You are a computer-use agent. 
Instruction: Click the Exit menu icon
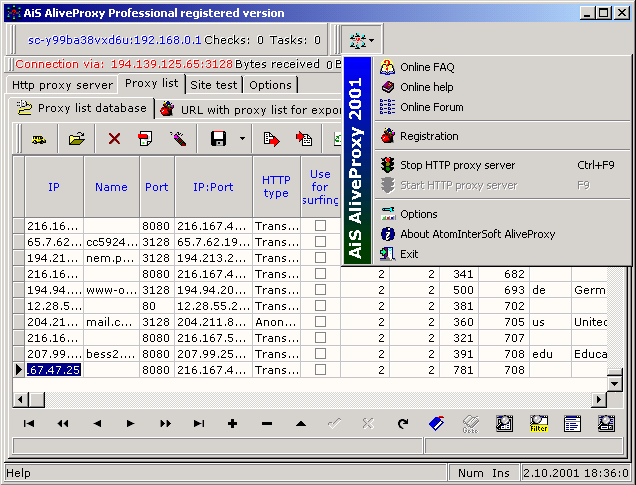[x=387, y=254]
